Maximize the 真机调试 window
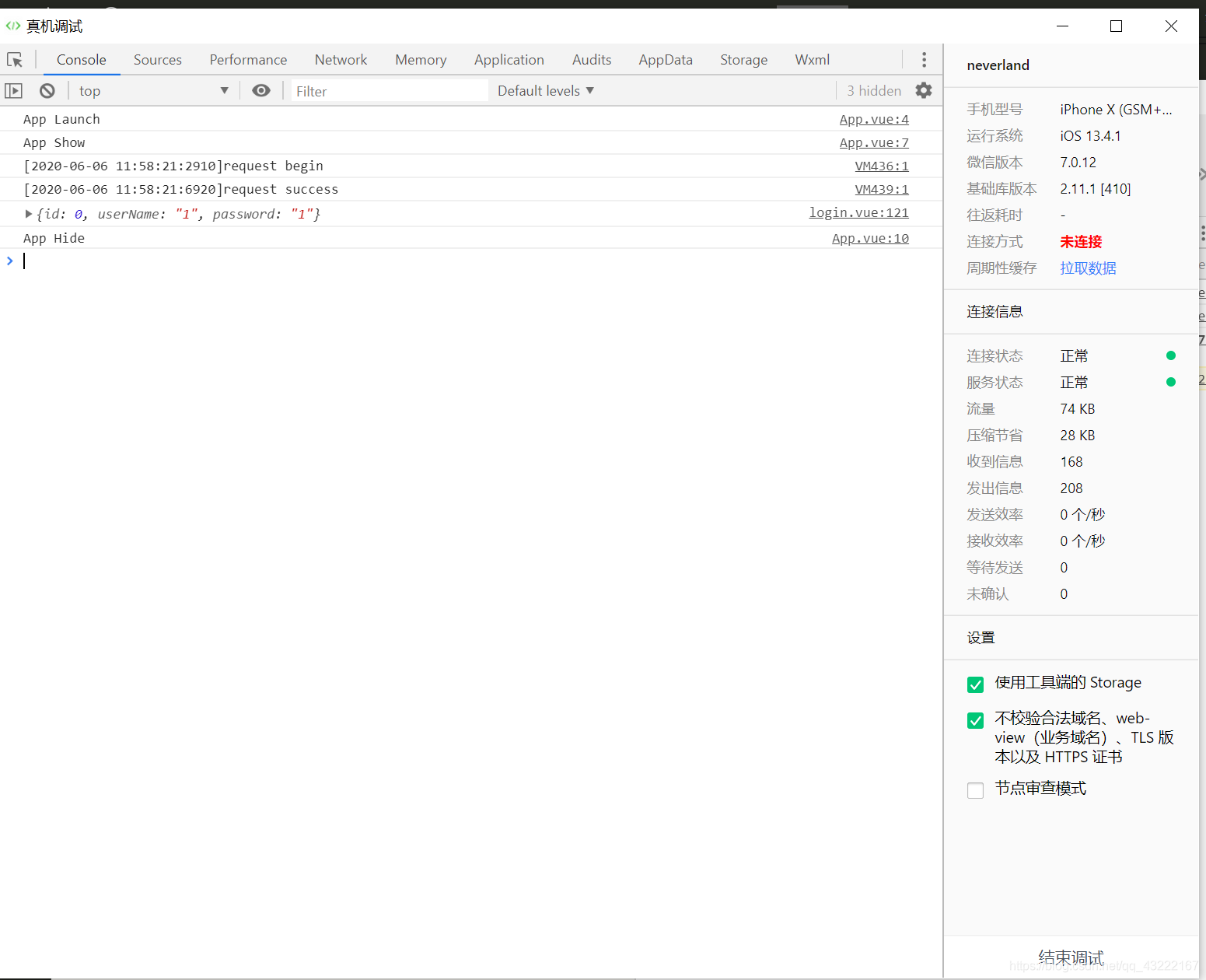The width and height of the screenshot is (1206, 980). (x=1116, y=26)
